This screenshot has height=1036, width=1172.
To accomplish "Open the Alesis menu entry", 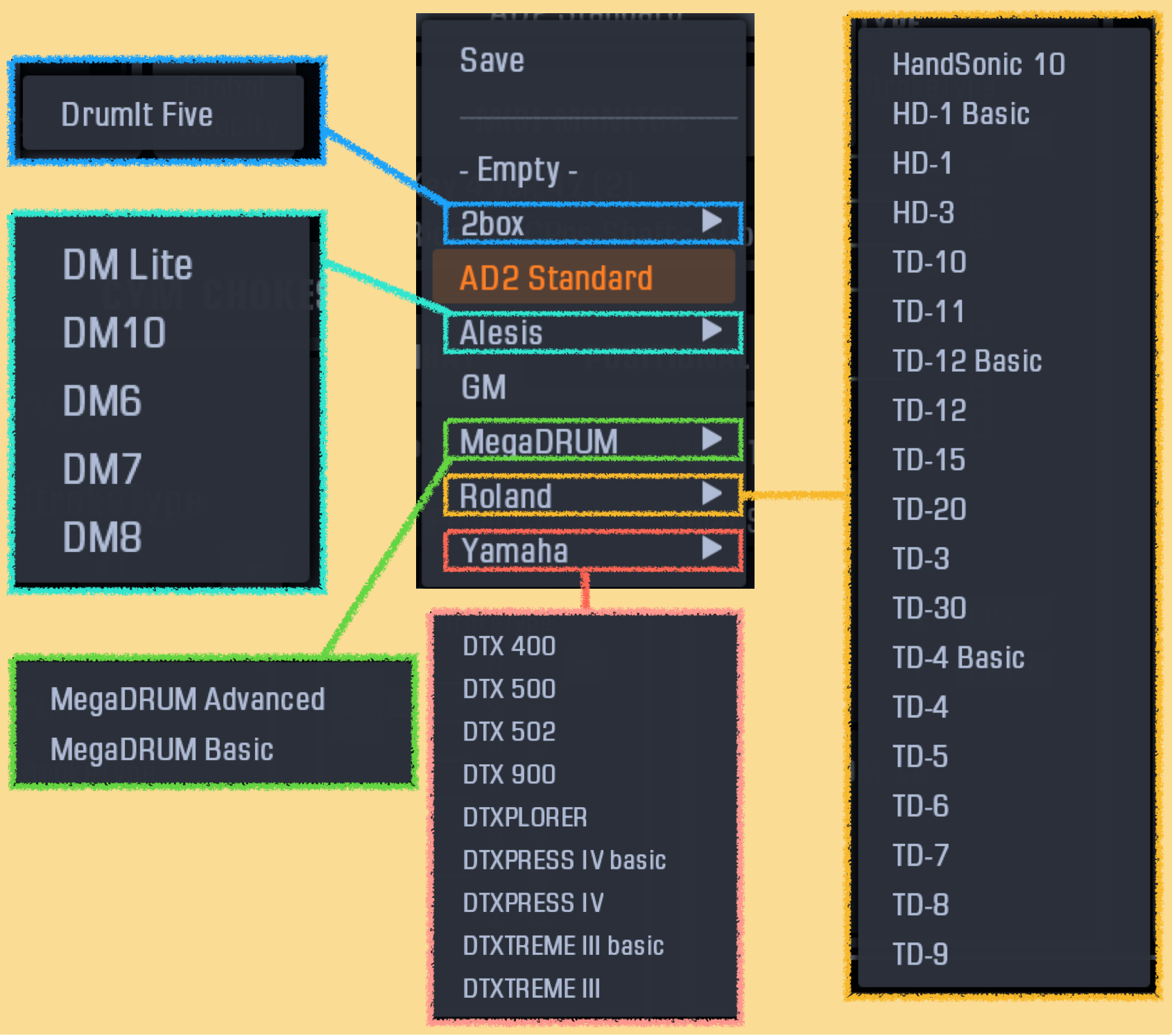I will 593,332.
